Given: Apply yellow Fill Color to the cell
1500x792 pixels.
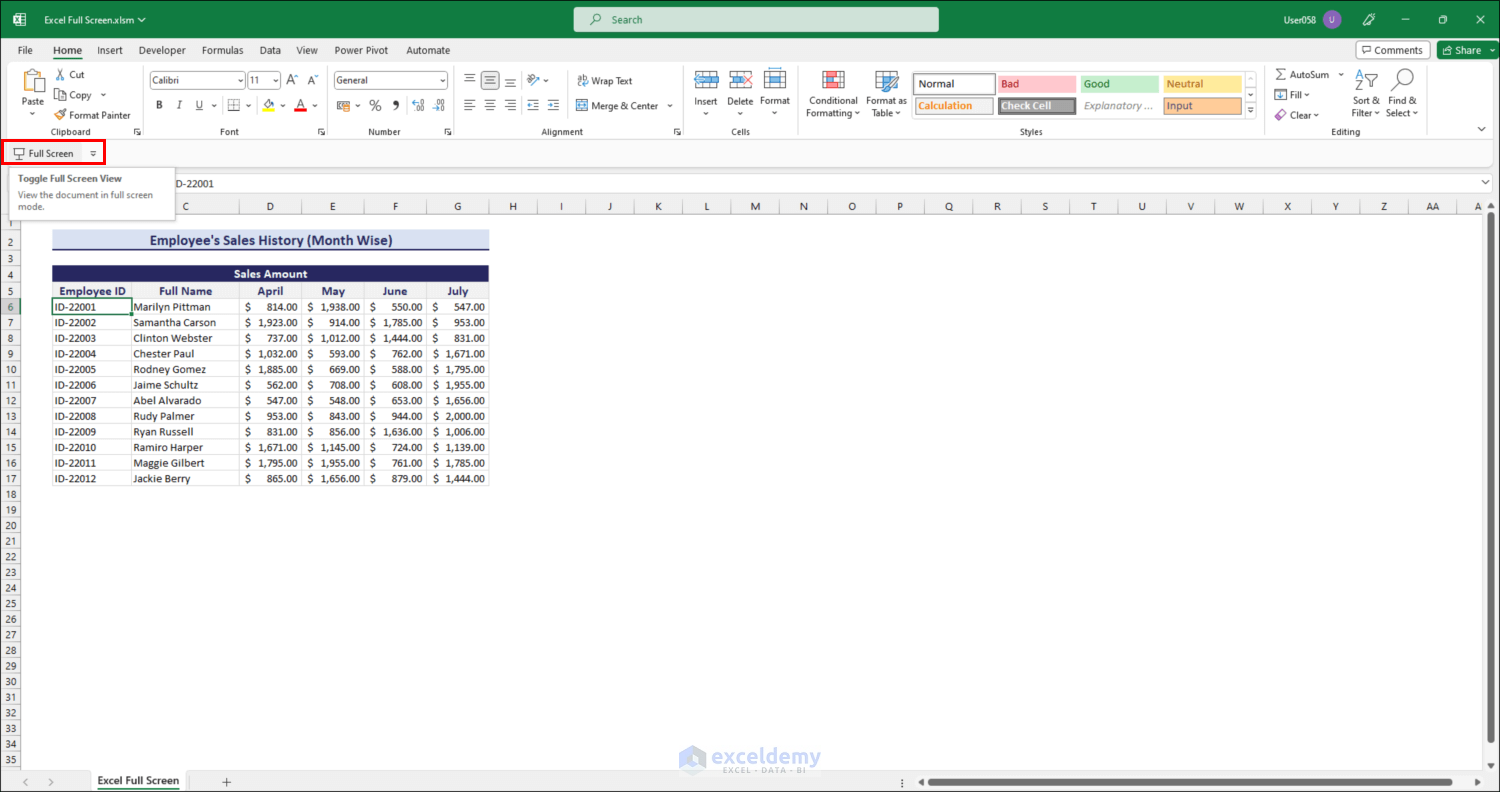Looking at the screenshot, I should 268,105.
